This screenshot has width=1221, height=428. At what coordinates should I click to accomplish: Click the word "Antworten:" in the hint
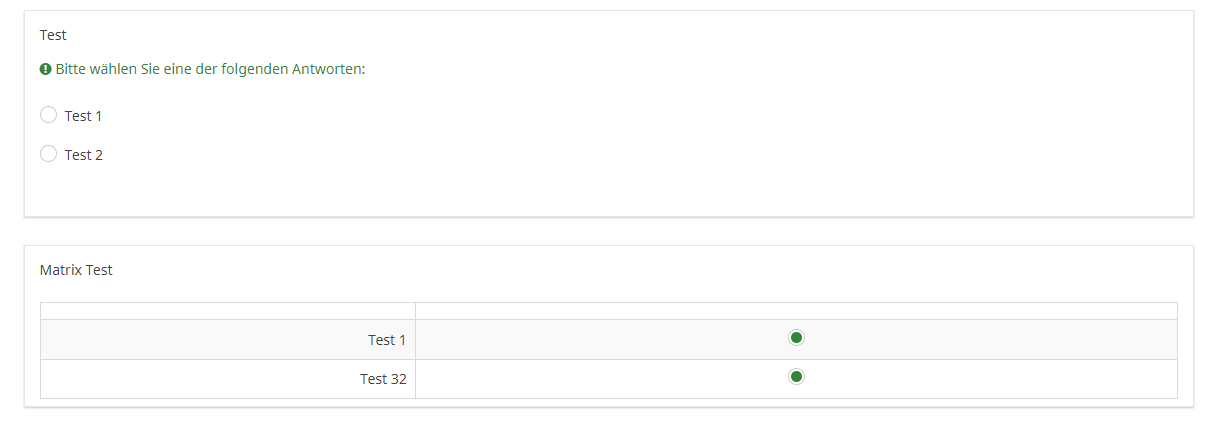tap(328, 70)
